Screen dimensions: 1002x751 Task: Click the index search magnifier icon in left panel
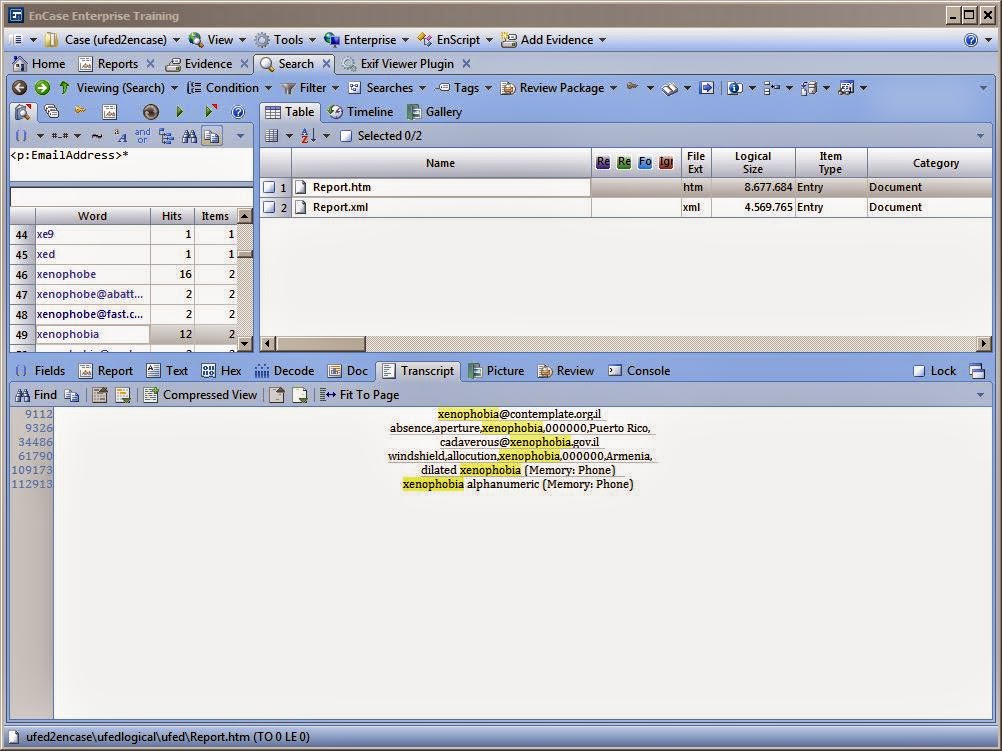[23, 112]
